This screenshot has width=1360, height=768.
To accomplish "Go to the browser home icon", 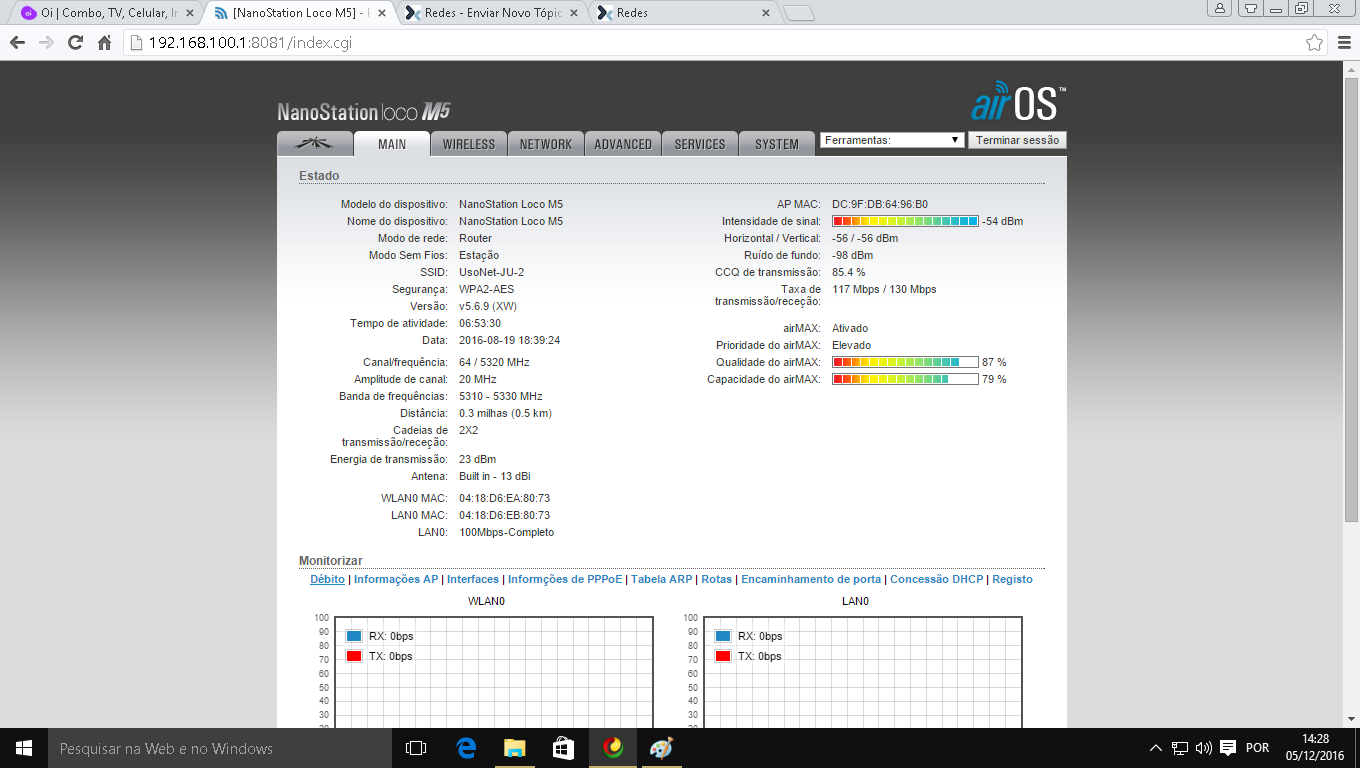I will pyautogui.click(x=104, y=43).
